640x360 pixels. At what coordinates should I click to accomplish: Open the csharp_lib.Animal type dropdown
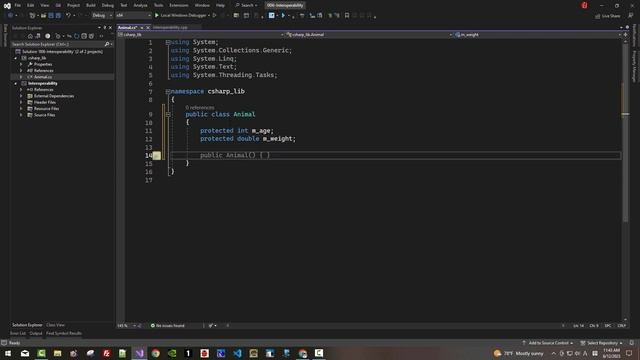pos(369,35)
